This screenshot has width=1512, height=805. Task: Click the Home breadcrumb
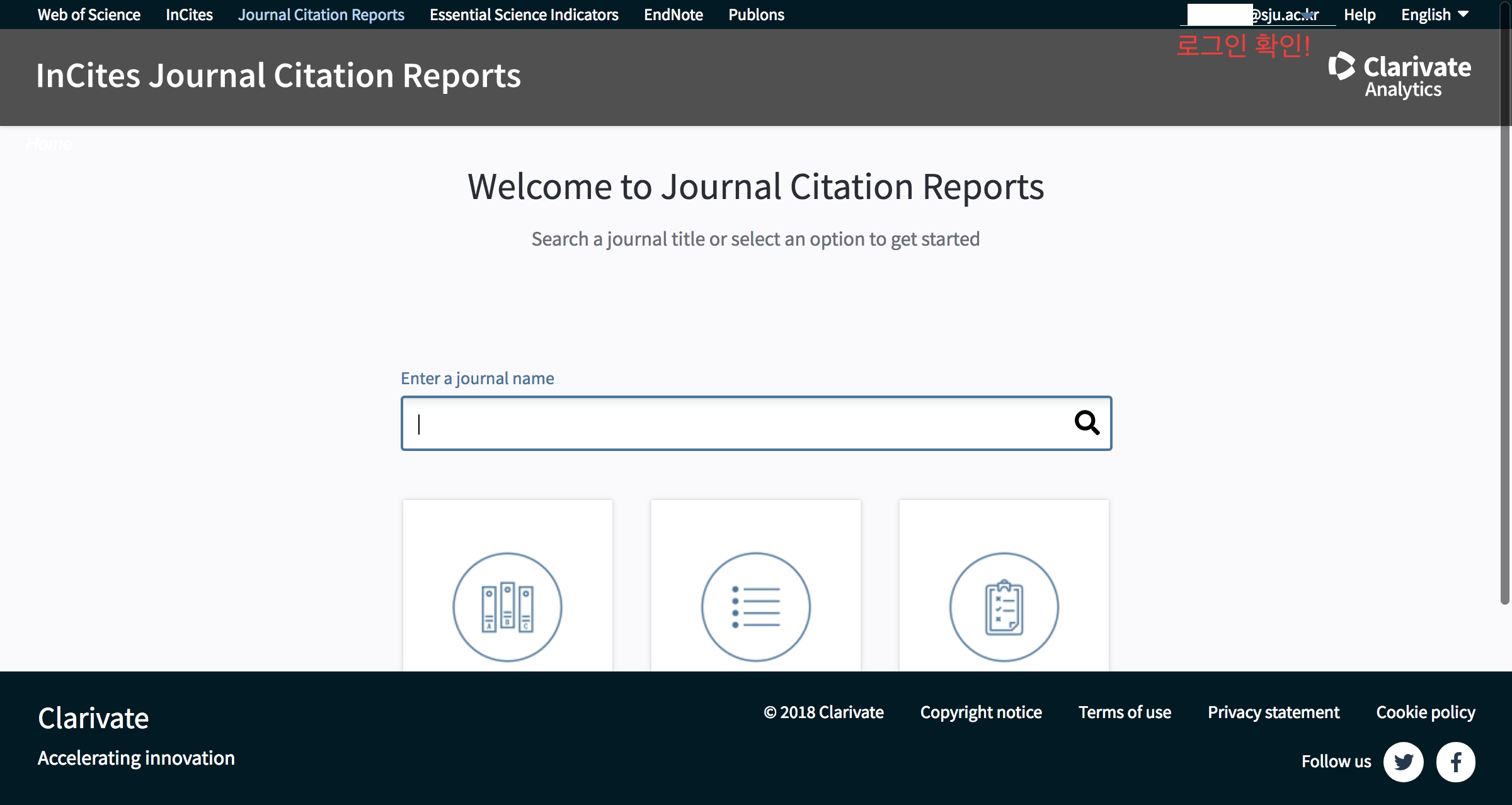[x=49, y=144]
